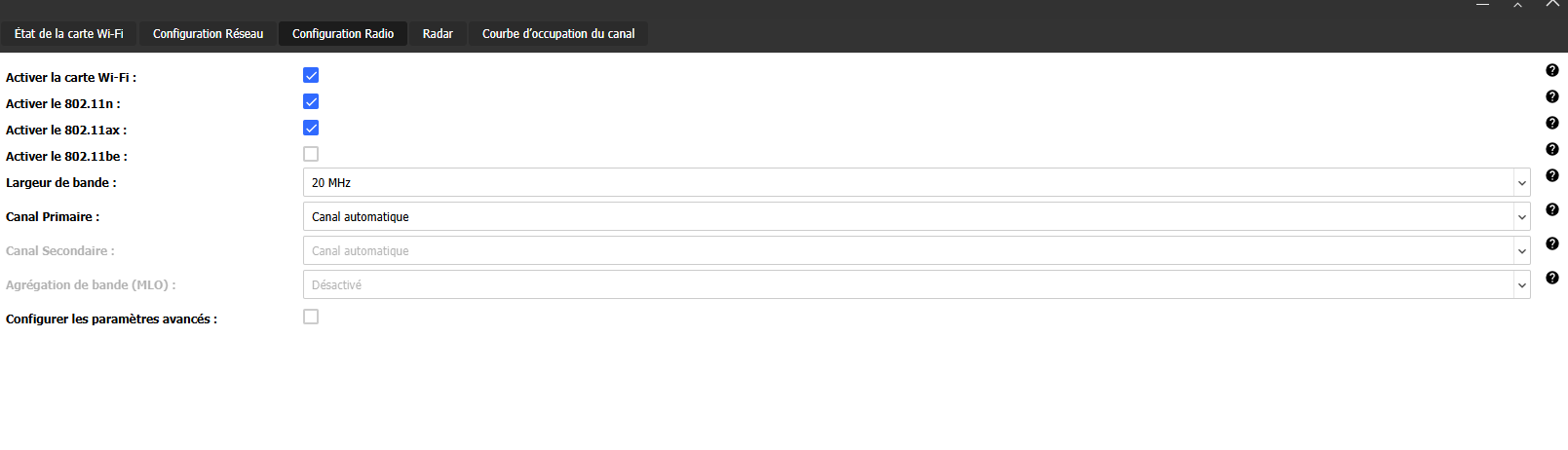
Task: Open help icon beside Activer le 802.11n
Action: tap(1551, 96)
